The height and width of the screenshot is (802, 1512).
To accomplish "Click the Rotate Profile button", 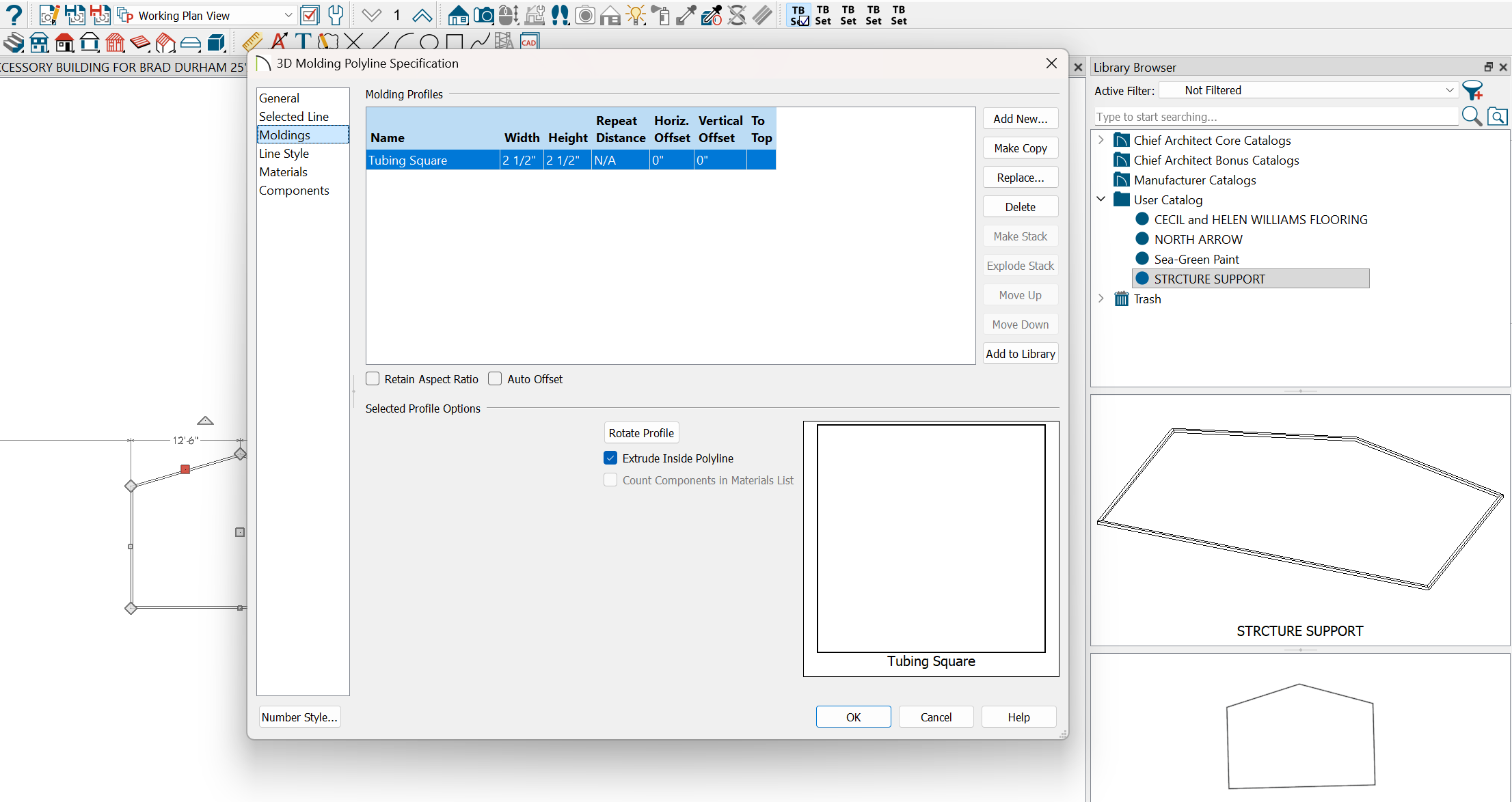I will (640, 433).
